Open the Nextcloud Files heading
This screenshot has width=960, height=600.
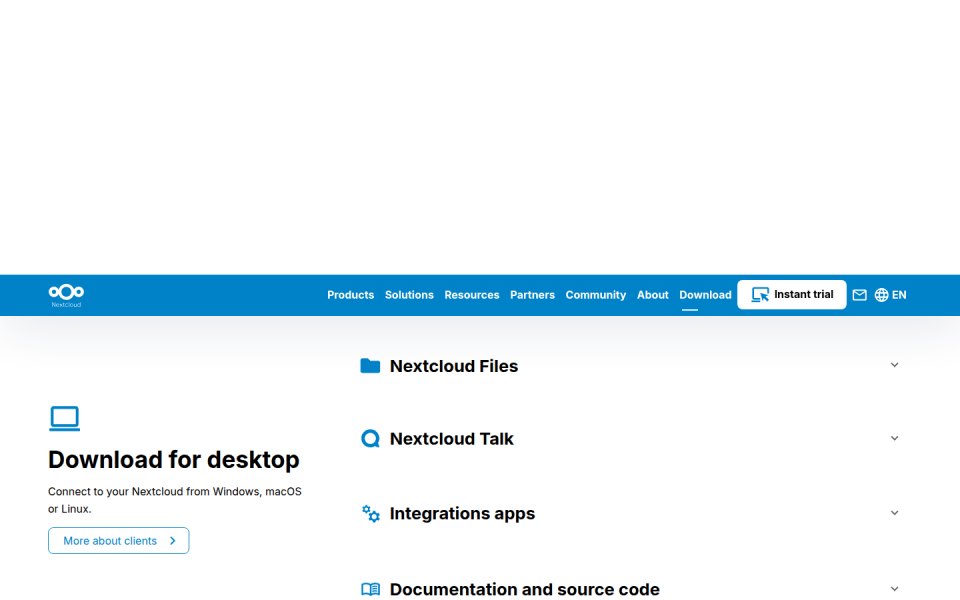coord(454,366)
